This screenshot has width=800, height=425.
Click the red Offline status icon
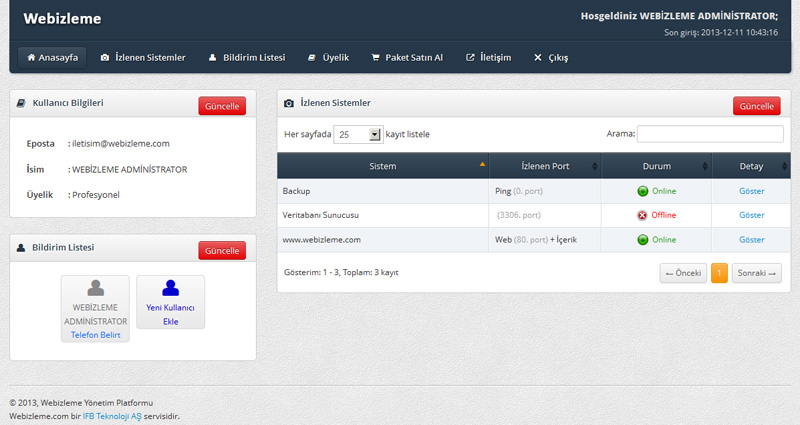[642, 215]
